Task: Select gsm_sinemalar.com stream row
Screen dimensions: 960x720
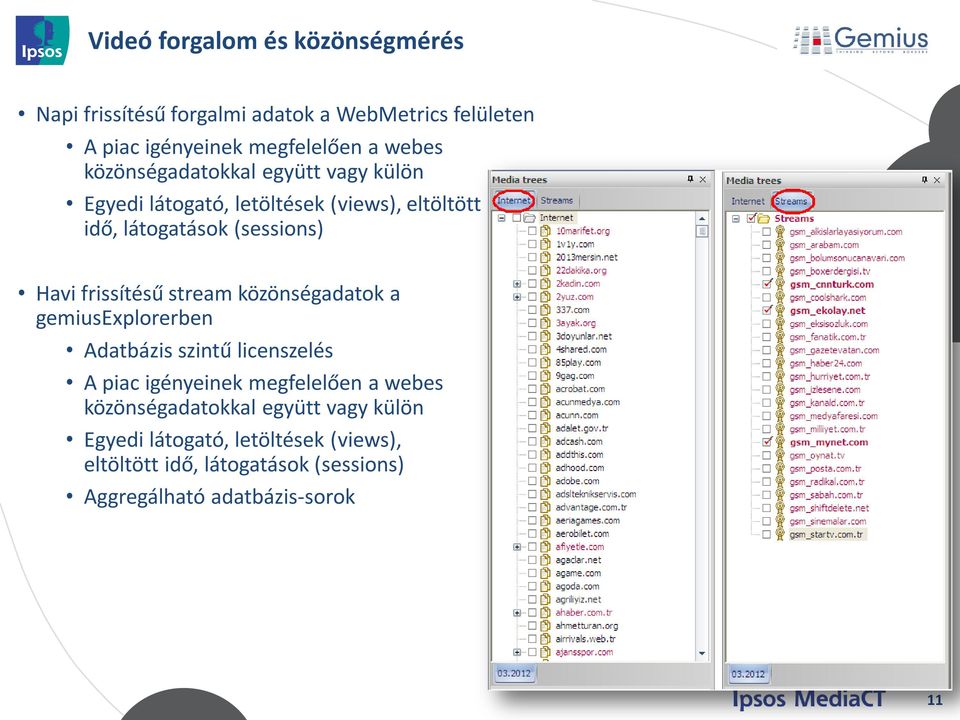Action: [x=828, y=522]
